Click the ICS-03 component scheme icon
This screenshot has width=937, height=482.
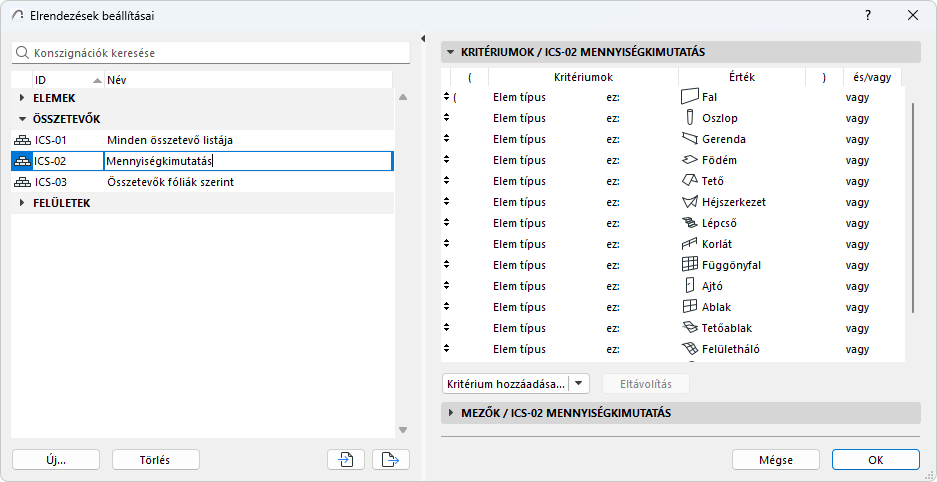(22, 182)
